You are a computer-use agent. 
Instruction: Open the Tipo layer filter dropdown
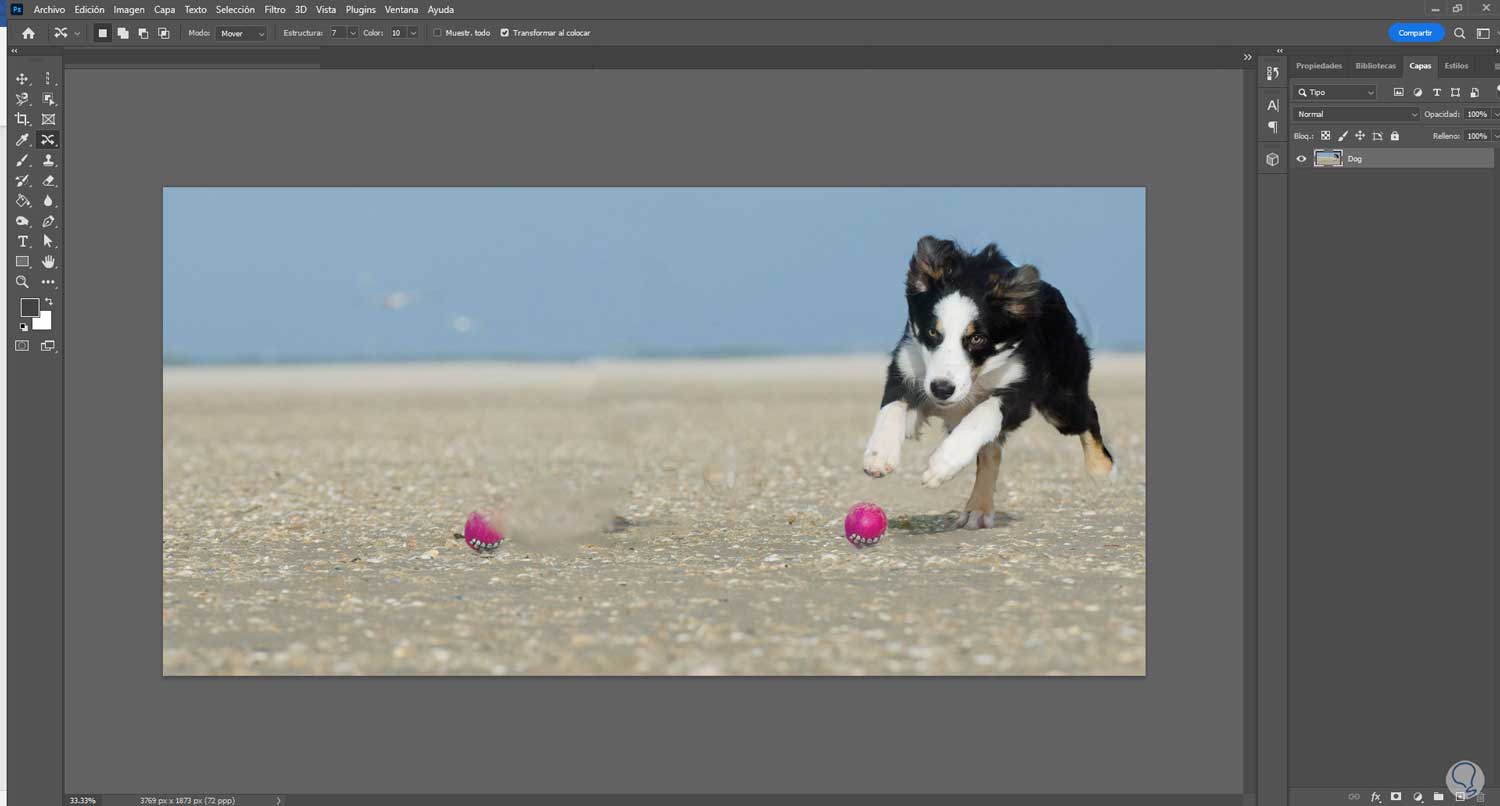coord(1335,92)
